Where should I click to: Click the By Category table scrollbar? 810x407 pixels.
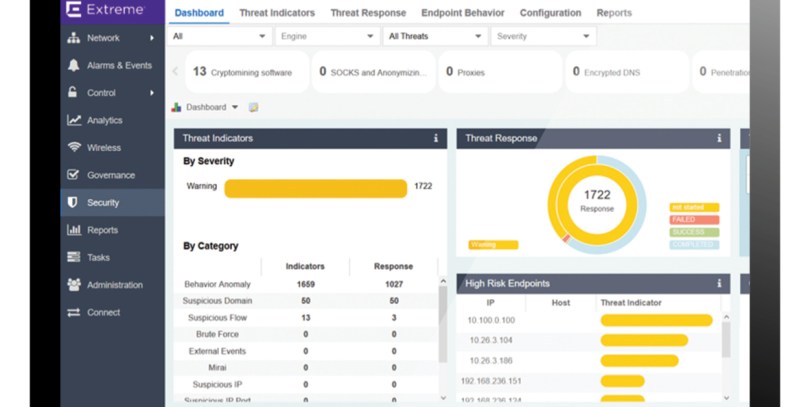pyautogui.click(x=443, y=324)
